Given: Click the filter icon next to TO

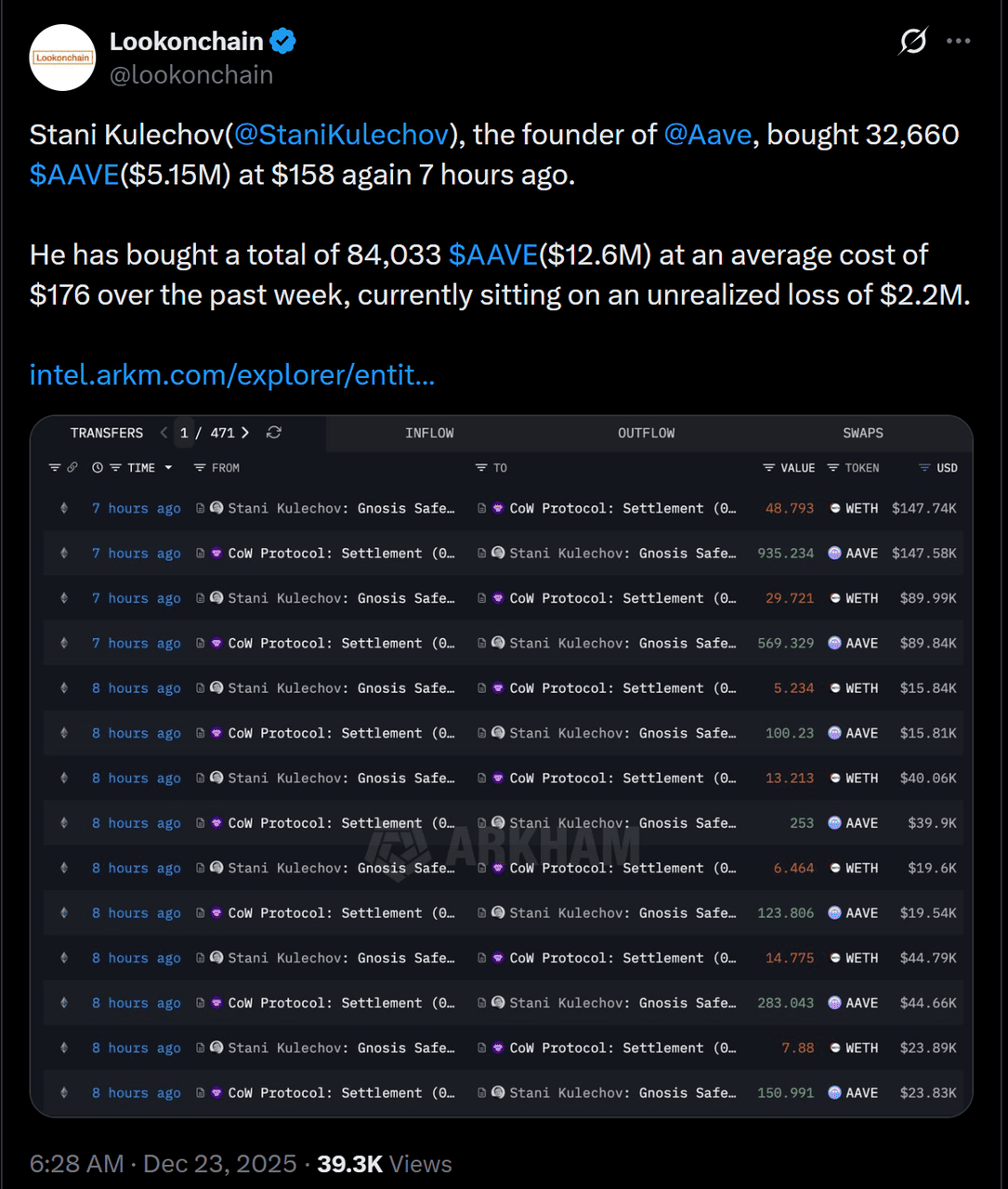Looking at the screenshot, I should coord(481,468).
